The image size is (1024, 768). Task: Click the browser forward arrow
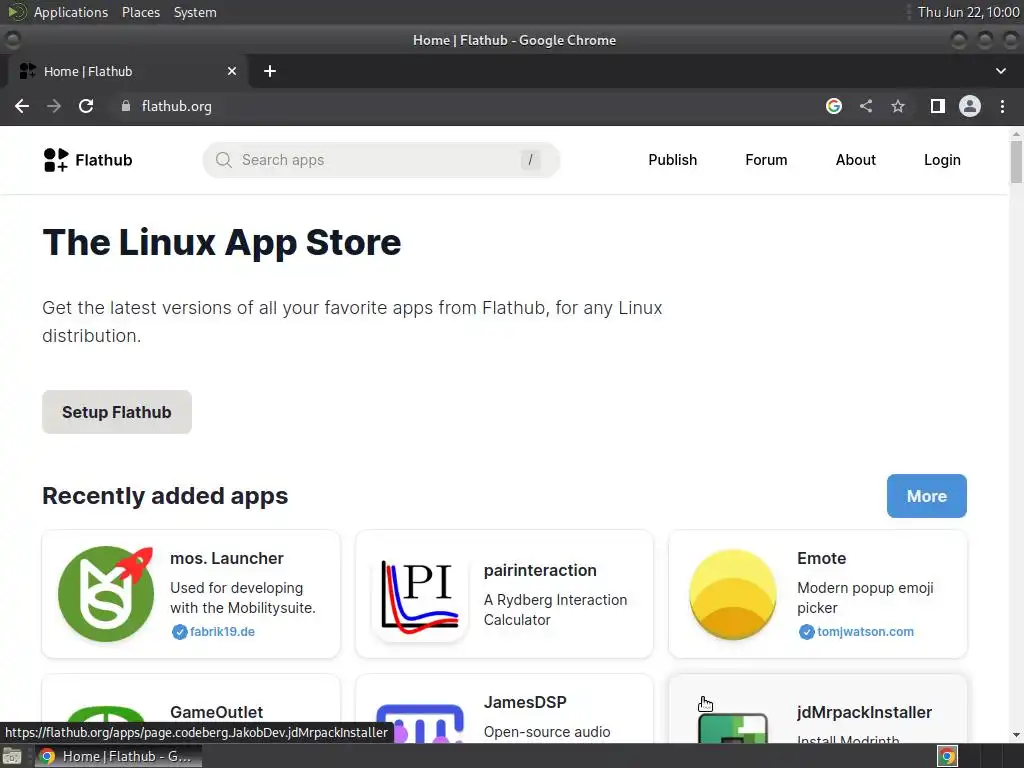click(x=54, y=106)
